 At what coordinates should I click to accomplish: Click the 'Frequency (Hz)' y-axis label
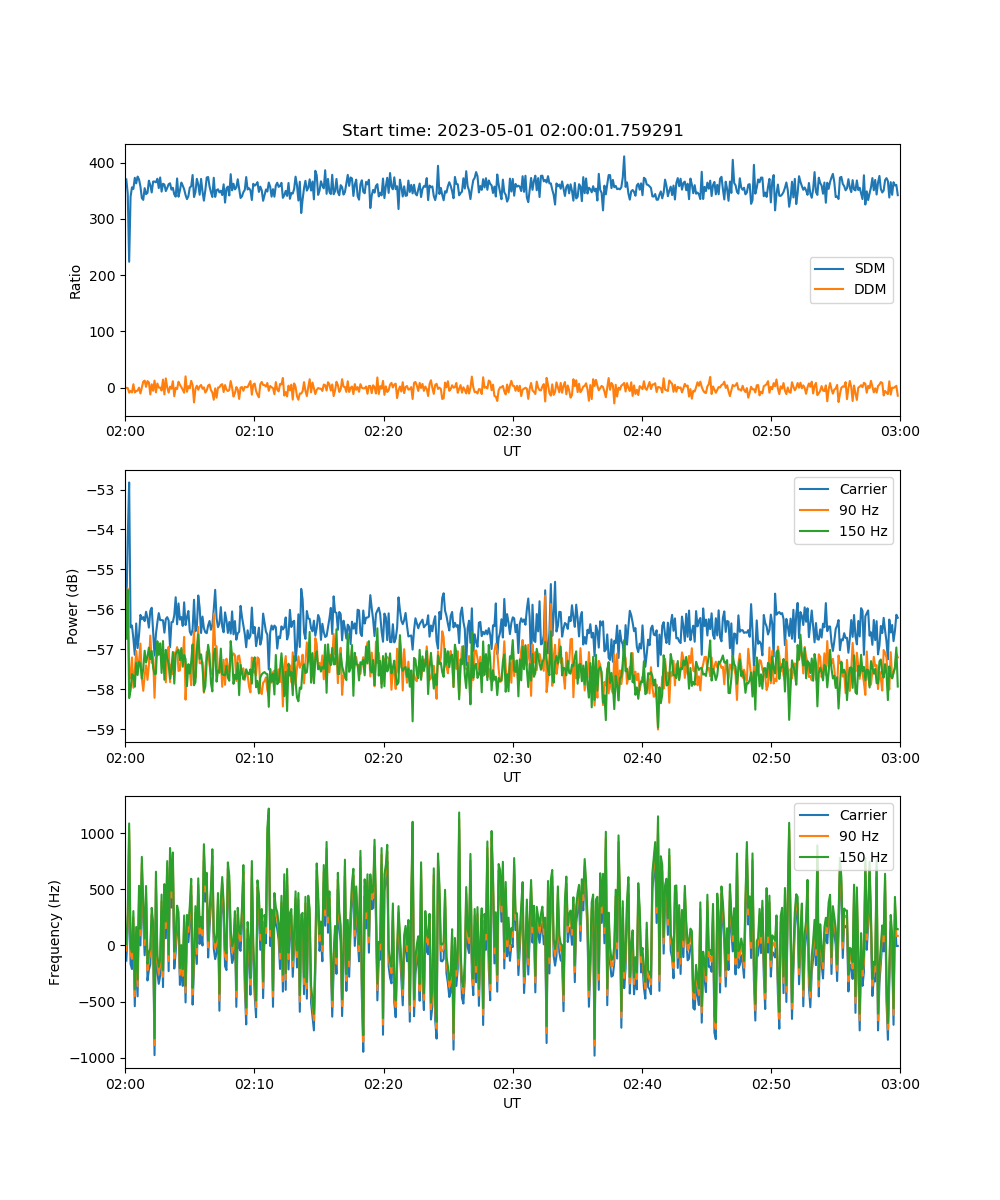click(55, 932)
